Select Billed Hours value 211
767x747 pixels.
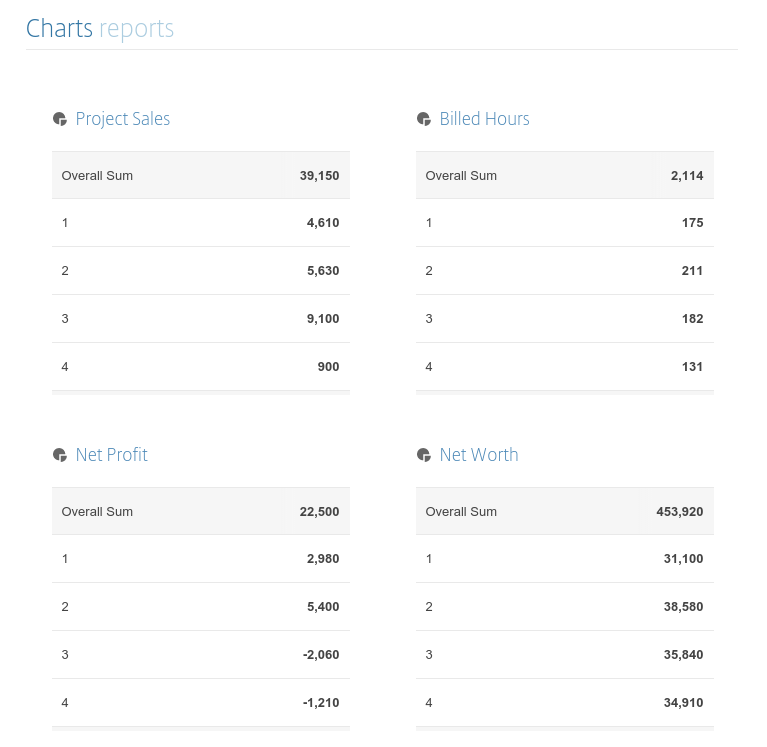click(692, 271)
